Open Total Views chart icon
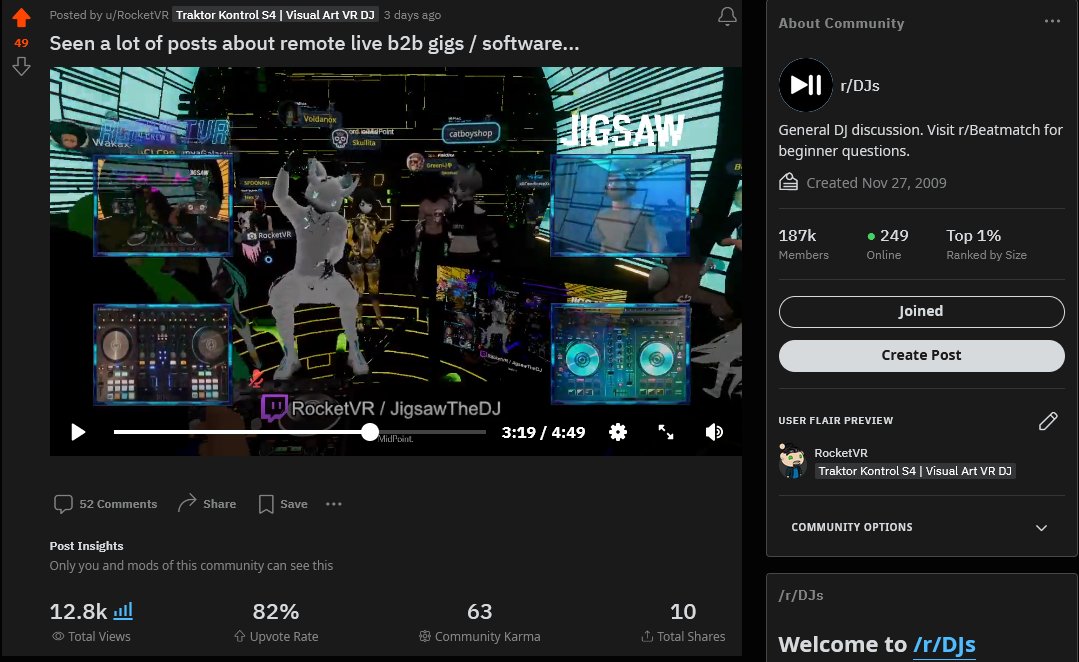 [123, 611]
